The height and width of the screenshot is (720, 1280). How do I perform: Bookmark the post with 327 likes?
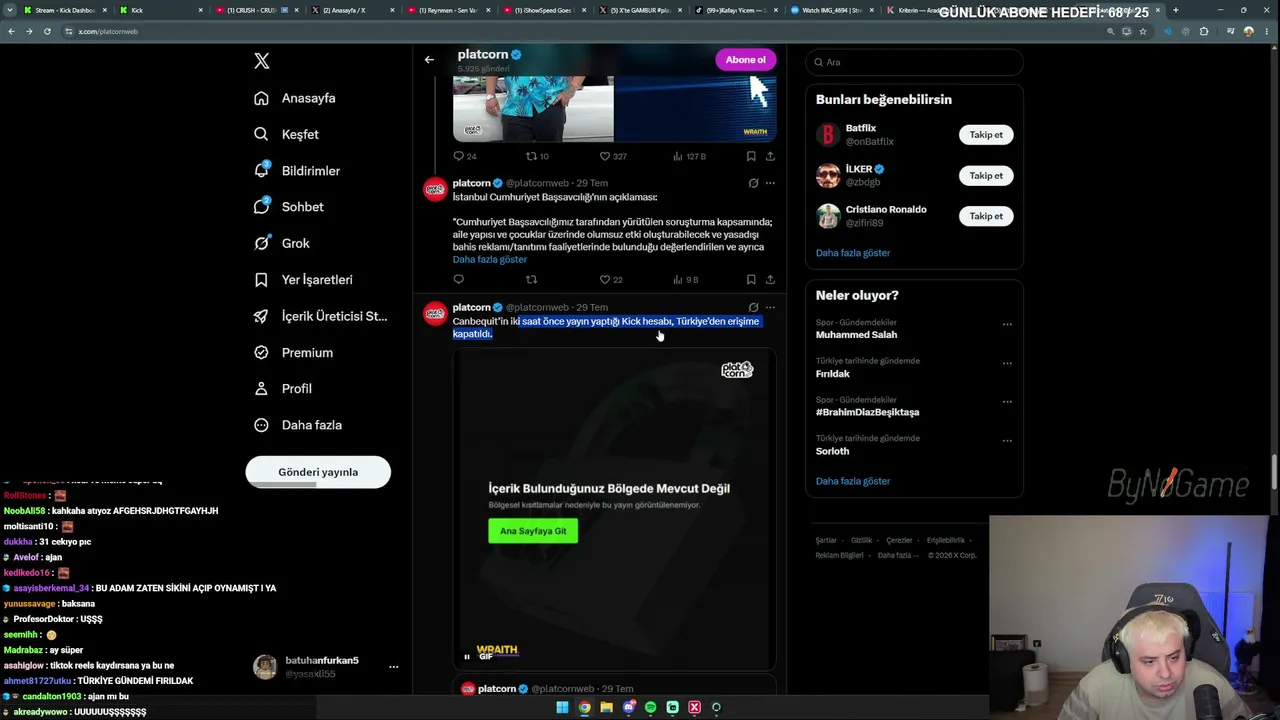coord(751,156)
